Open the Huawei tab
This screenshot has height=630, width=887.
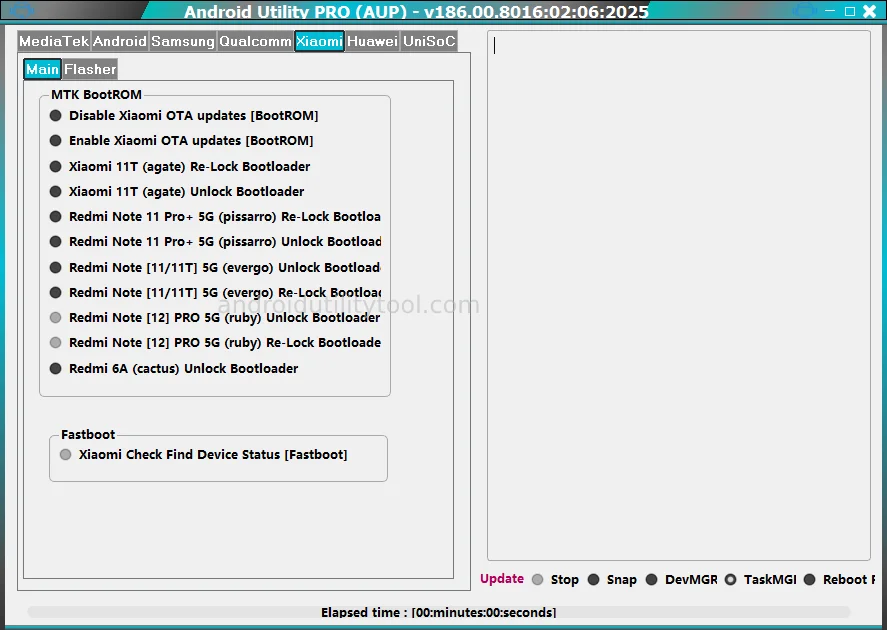(373, 41)
